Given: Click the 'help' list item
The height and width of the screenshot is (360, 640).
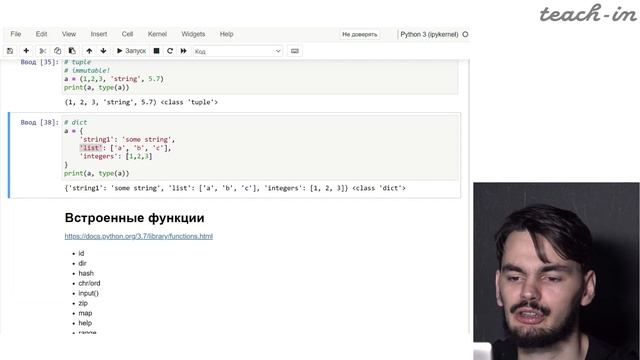Looking at the screenshot, I should pos(85,323).
